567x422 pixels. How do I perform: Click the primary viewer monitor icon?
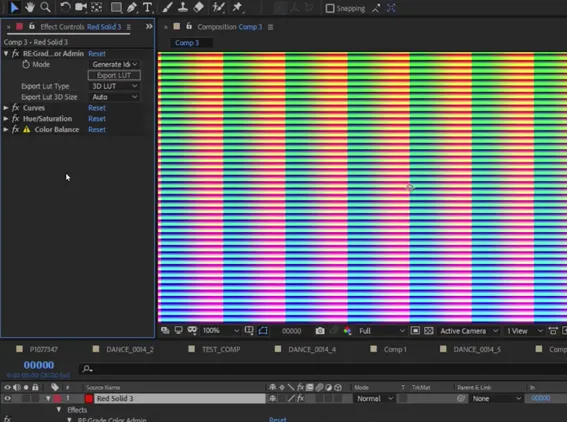click(x=178, y=331)
